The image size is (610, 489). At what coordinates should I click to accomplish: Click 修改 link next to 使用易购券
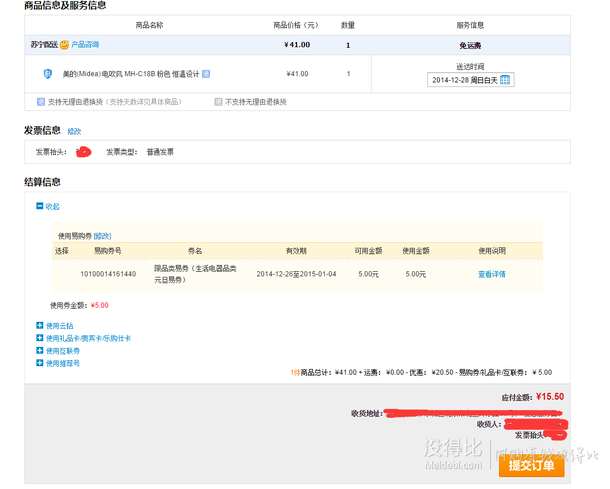pyautogui.click(x=103, y=235)
